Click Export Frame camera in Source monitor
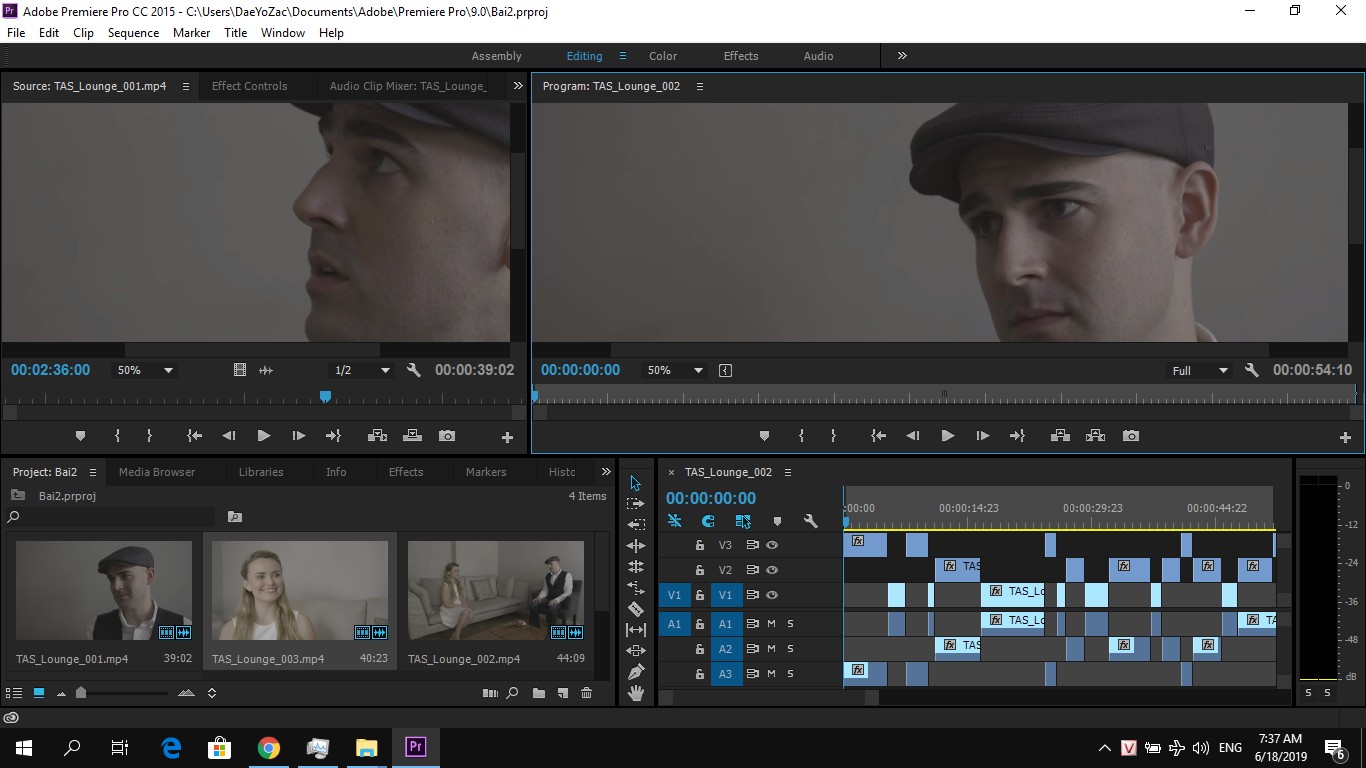The width and height of the screenshot is (1366, 768). click(447, 436)
